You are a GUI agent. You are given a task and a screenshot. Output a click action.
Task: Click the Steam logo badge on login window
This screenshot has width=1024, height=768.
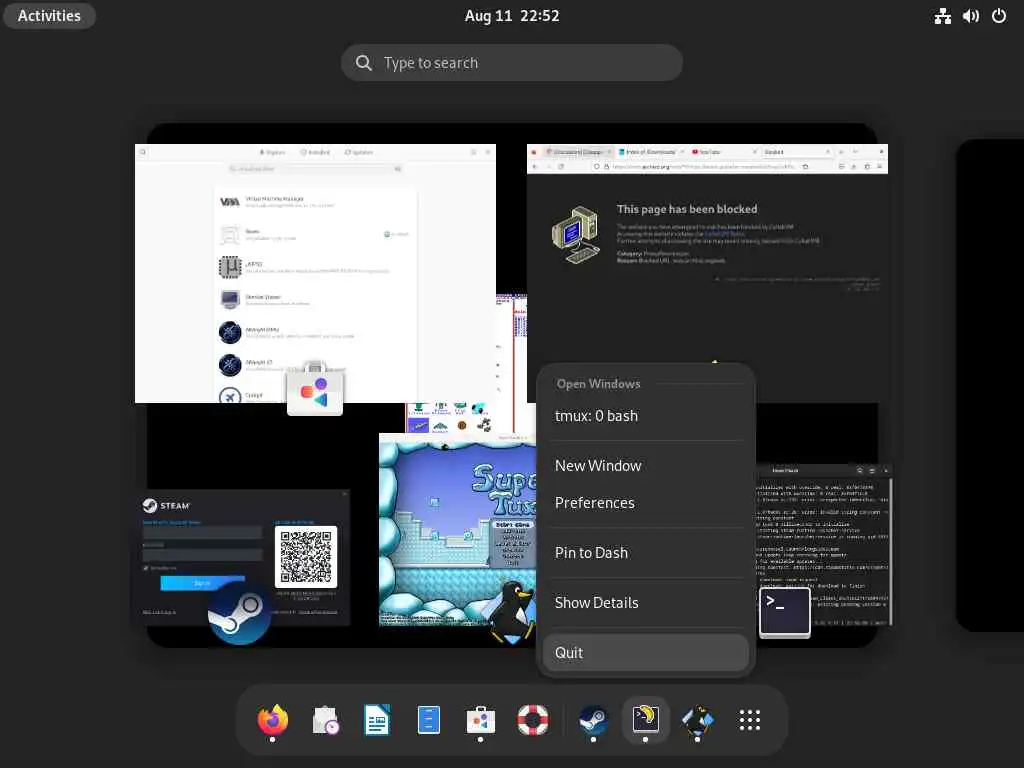click(239, 613)
